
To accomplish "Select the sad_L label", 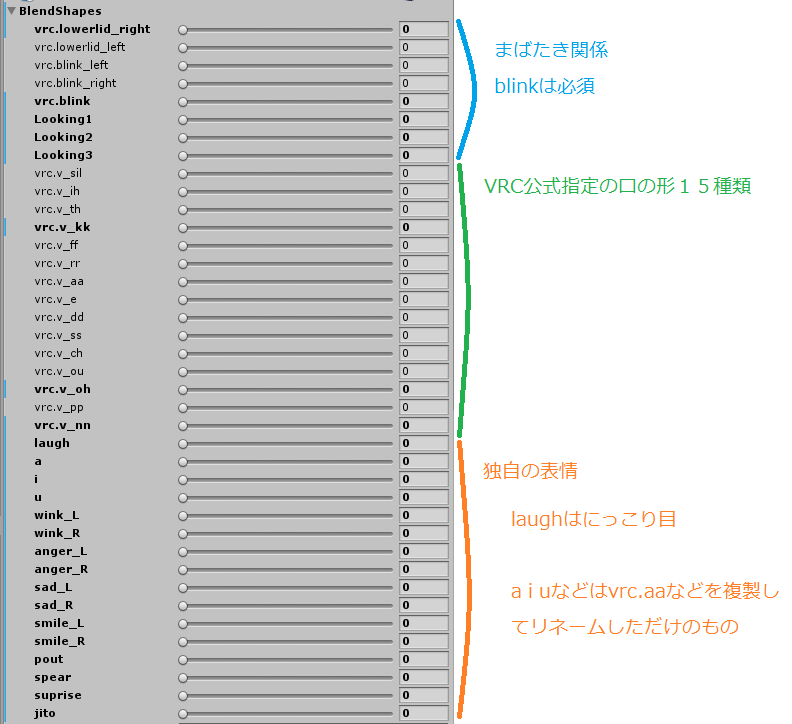I will [x=53, y=587].
